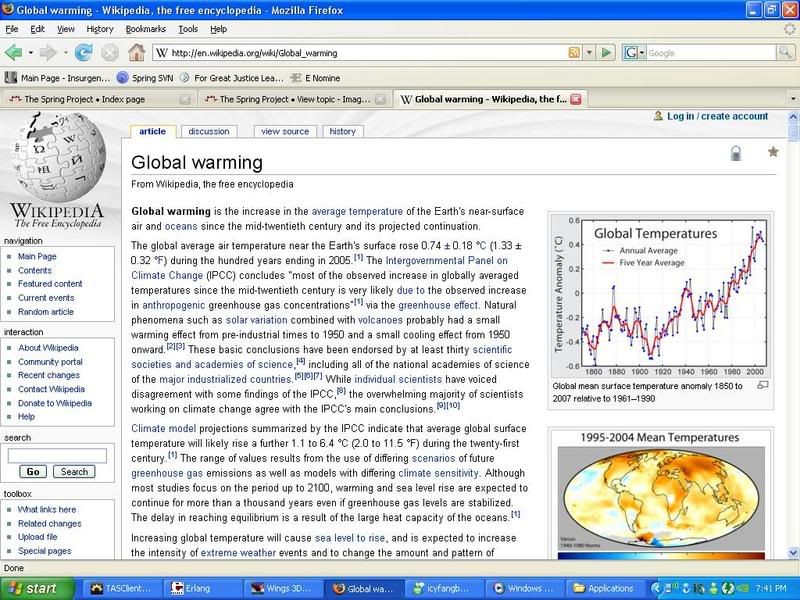Open the View menu
Viewport: 800px width, 600px height.
65,29
